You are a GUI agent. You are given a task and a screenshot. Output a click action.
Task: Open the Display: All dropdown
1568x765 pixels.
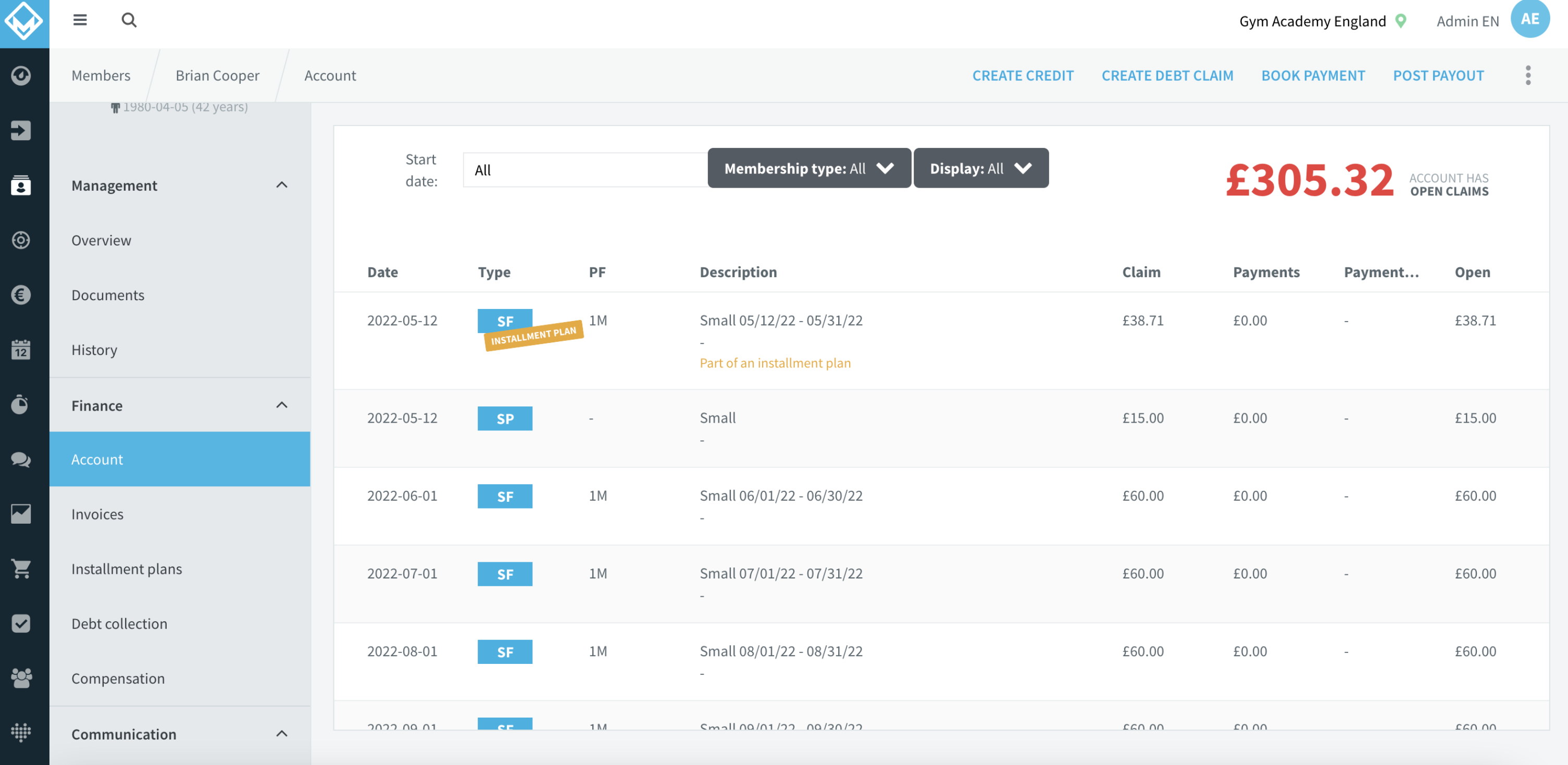point(980,168)
